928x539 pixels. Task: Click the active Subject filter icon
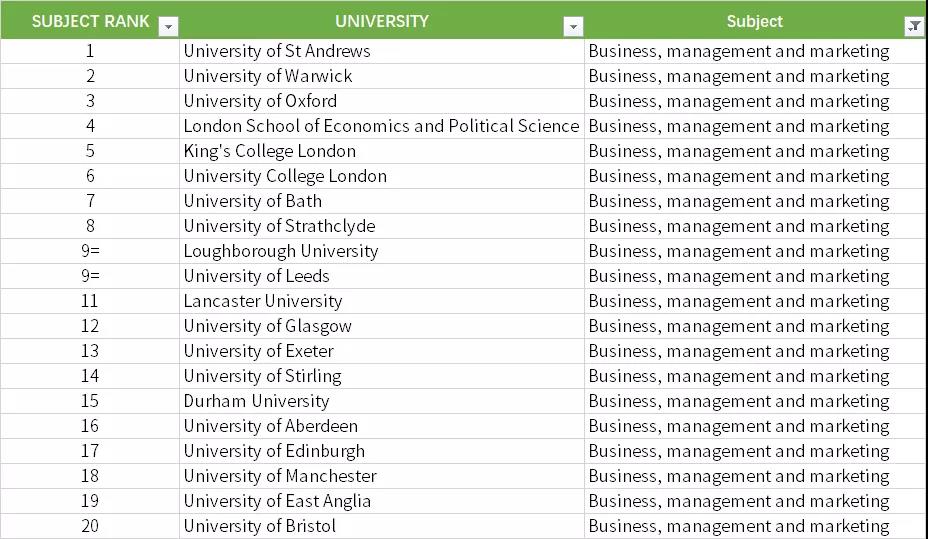[914, 27]
